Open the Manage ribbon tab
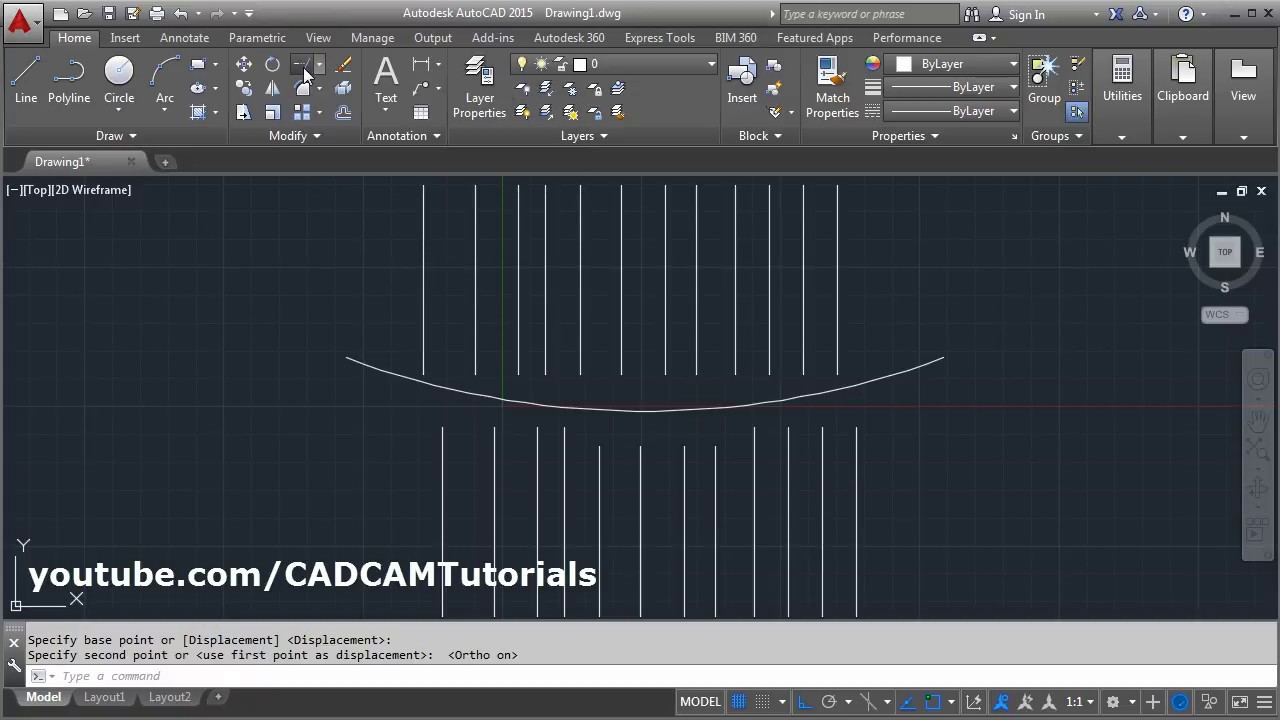The image size is (1280, 720). [372, 38]
